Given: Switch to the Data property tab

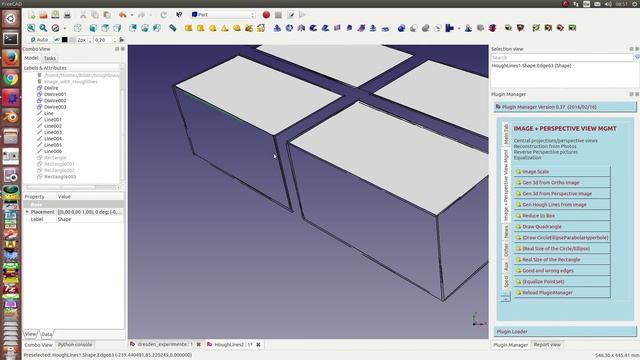Looking at the screenshot, I should pos(47,334).
